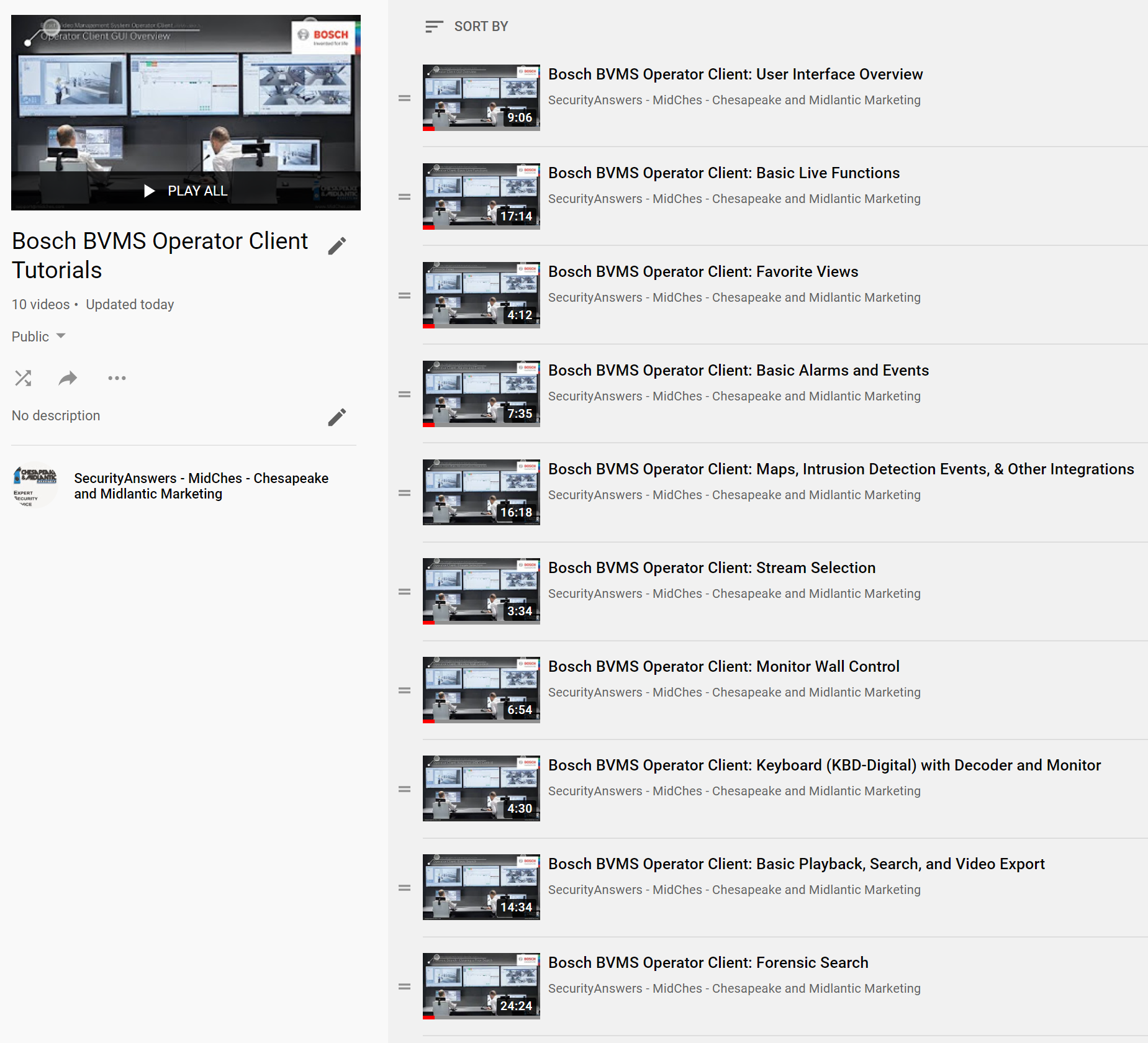This screenshot has height=1043, width=1148.
Task: Select the Basic Live Functions video title
Action: pos(724,173)
